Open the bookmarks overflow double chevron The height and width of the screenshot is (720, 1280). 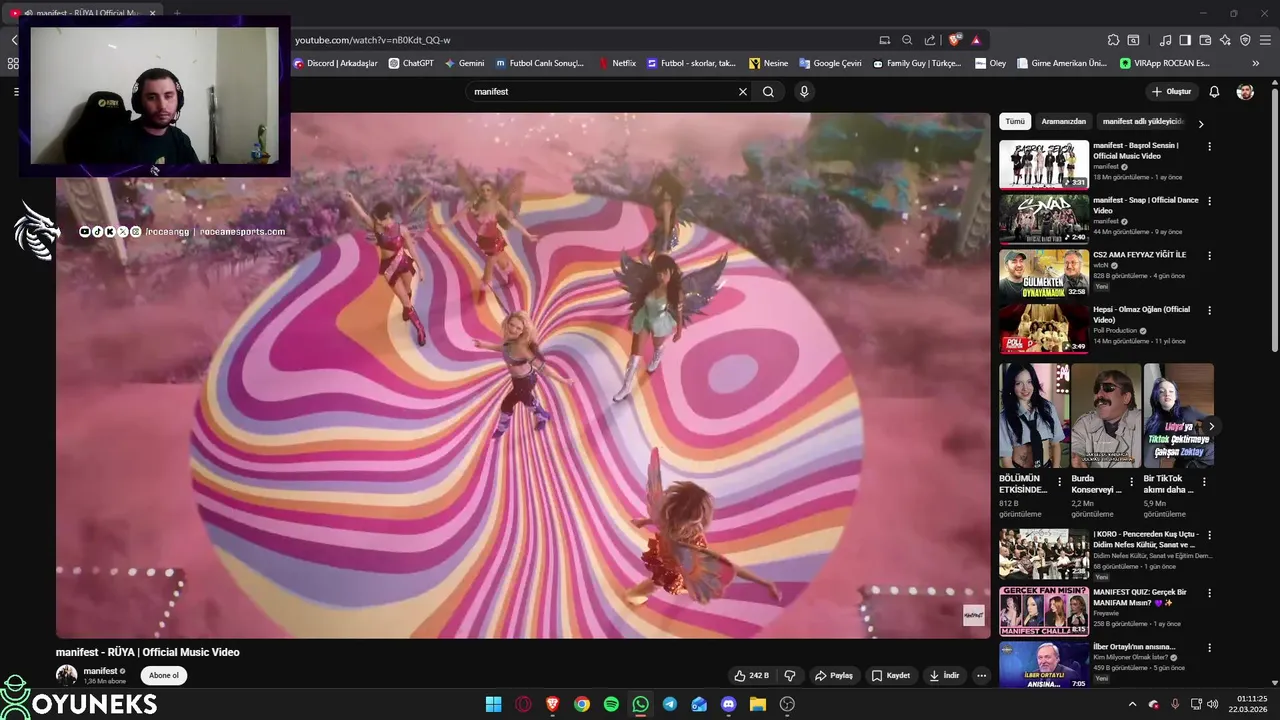[x=1256, y=63]
